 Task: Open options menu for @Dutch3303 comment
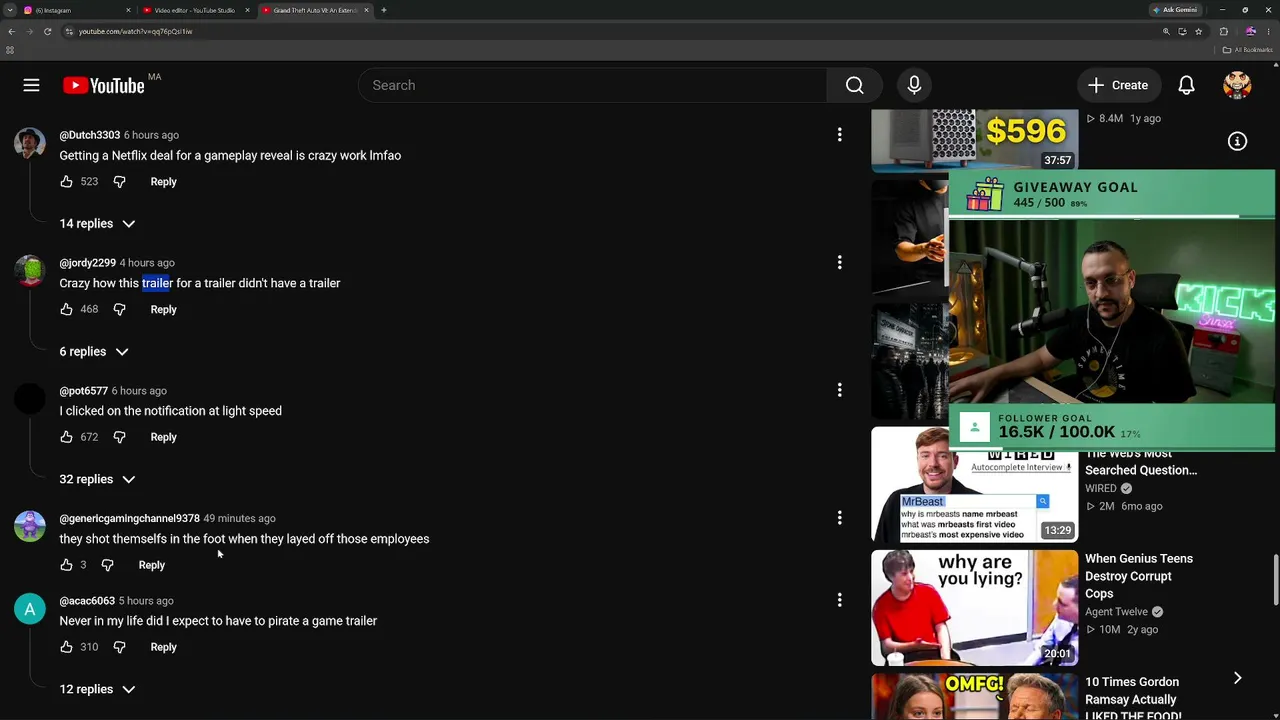point(840,135)
